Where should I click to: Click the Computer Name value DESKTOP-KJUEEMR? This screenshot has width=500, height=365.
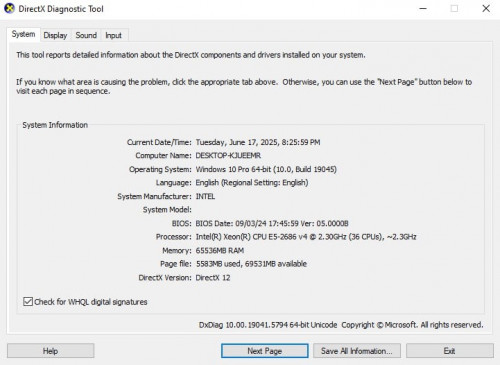tap(228, 156)
